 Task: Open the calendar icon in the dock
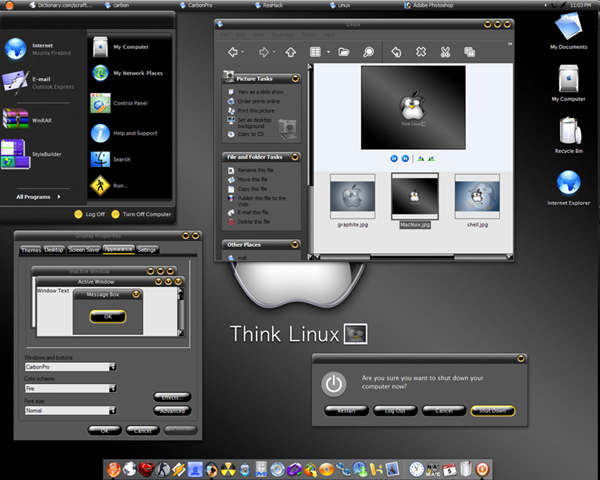[450, 469]
